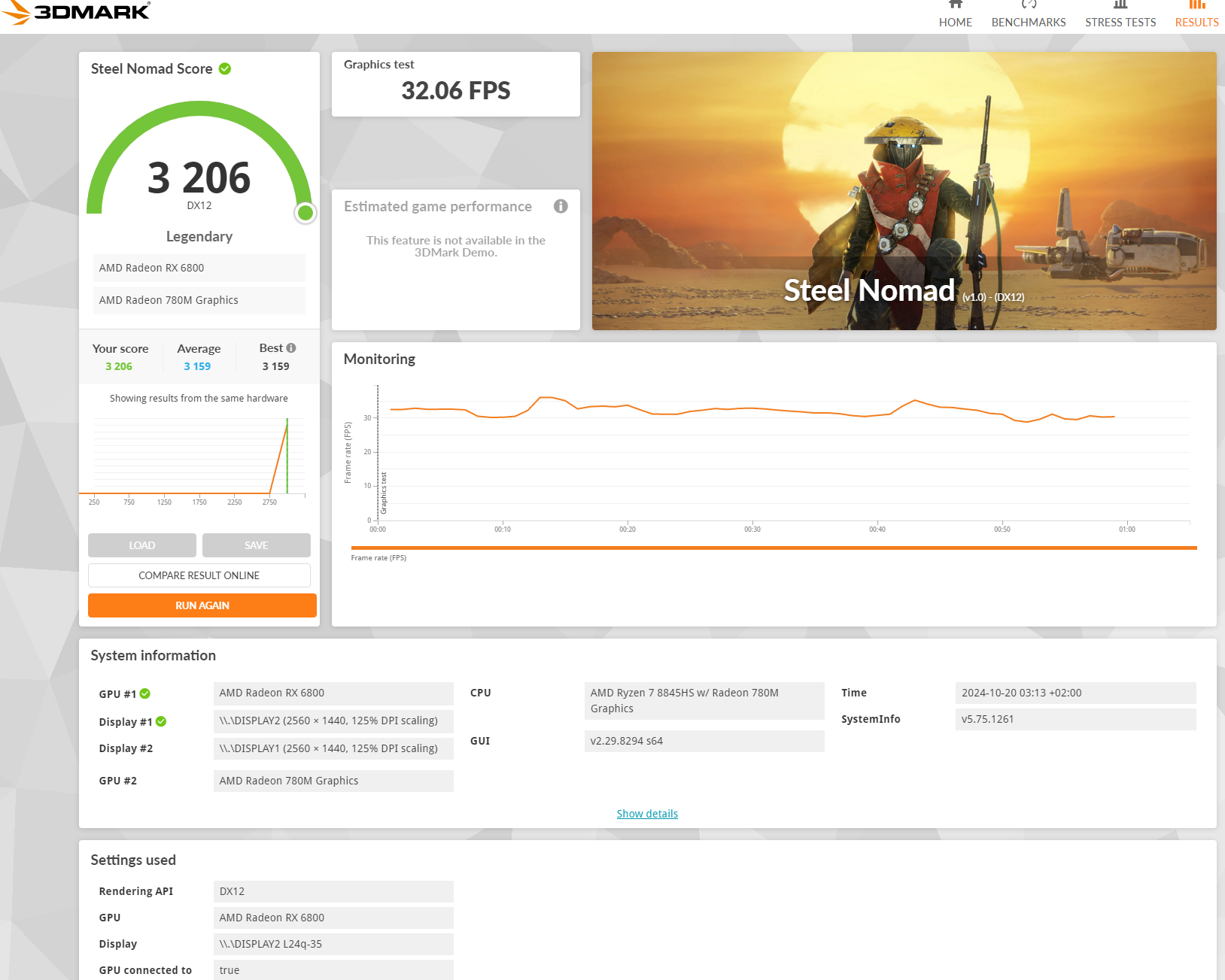This screenshot has width=1225, height=980.
Task: Click the Rendering API value DX12
Action: tap(333, 891)
